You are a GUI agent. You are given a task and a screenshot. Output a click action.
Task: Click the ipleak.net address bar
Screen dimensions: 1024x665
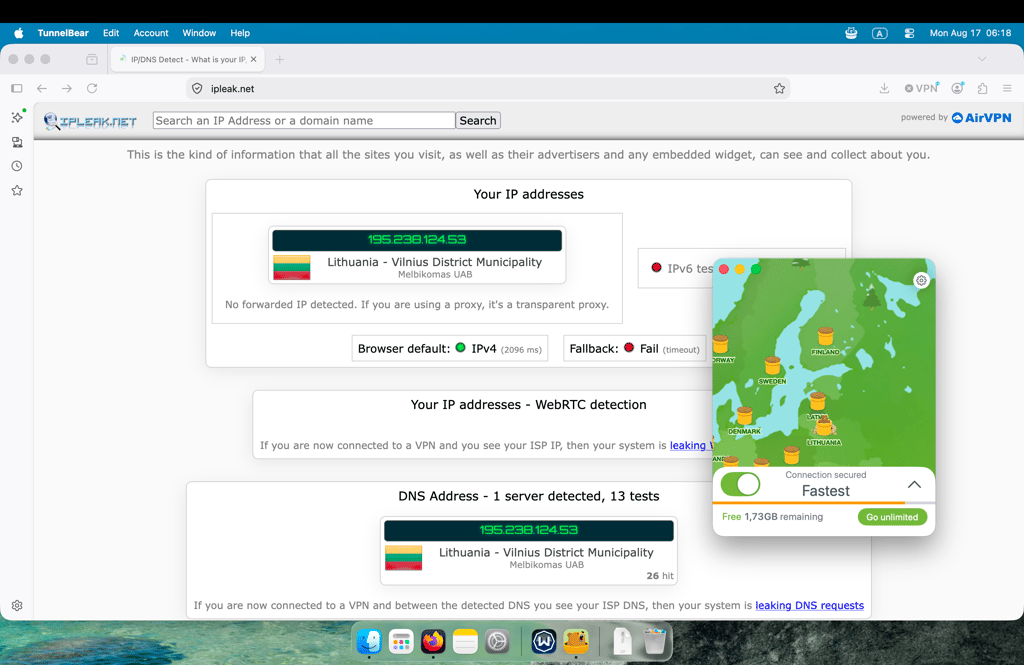pyautogui.click(x=487, y=88)
